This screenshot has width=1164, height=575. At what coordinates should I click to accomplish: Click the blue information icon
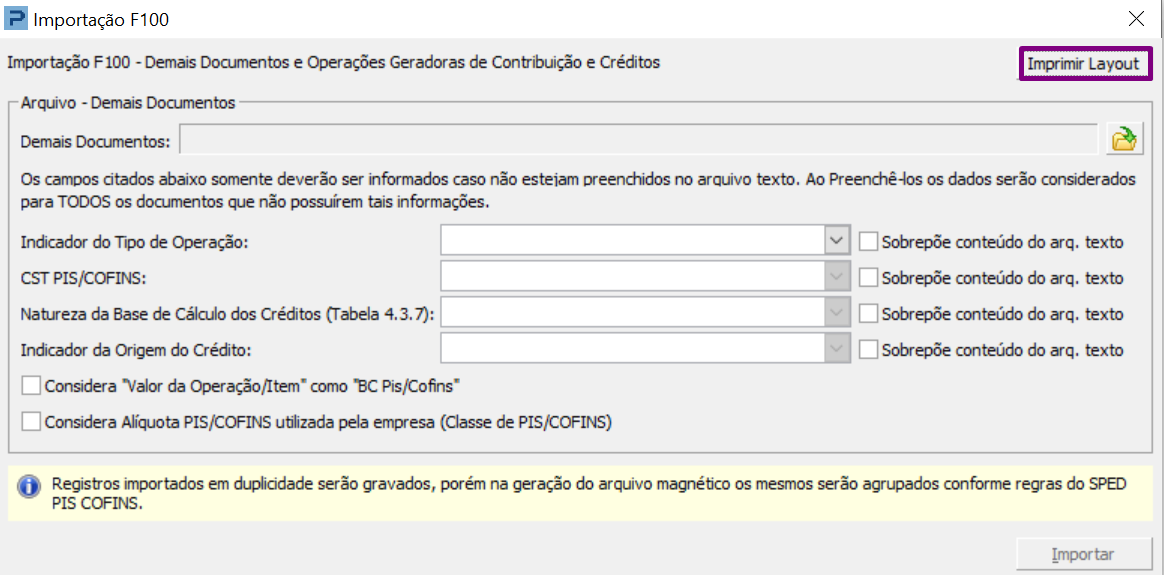(x=30, y=486)
